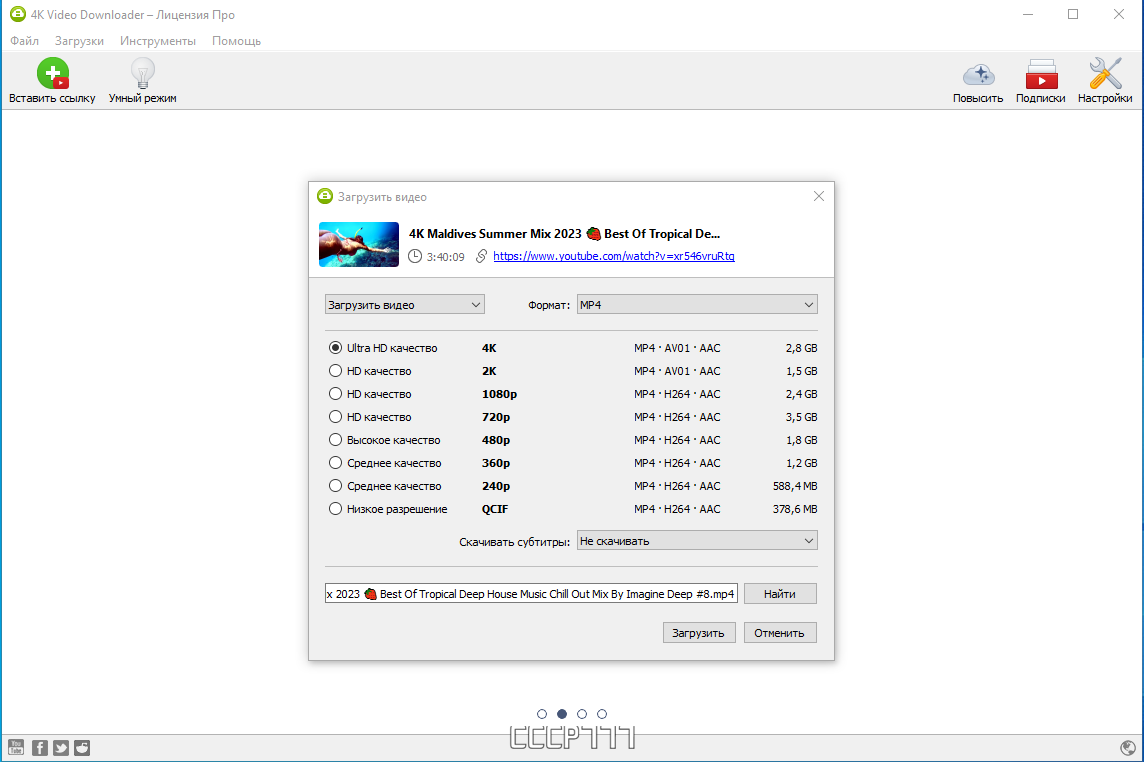Open the Загрузки menu
Viewport: 1144px width, 762px height.
(x=79, y=41)
